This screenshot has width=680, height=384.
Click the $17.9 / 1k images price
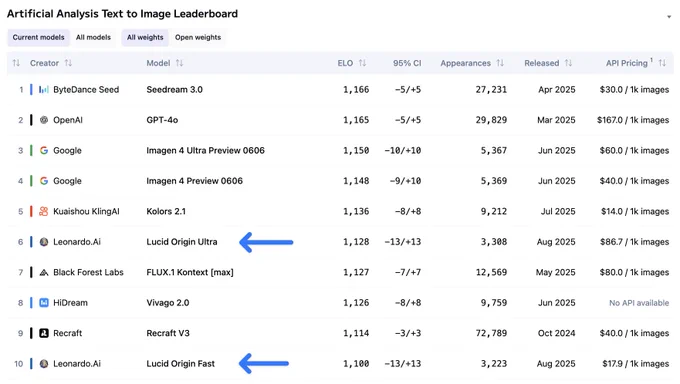pos(636,364)
